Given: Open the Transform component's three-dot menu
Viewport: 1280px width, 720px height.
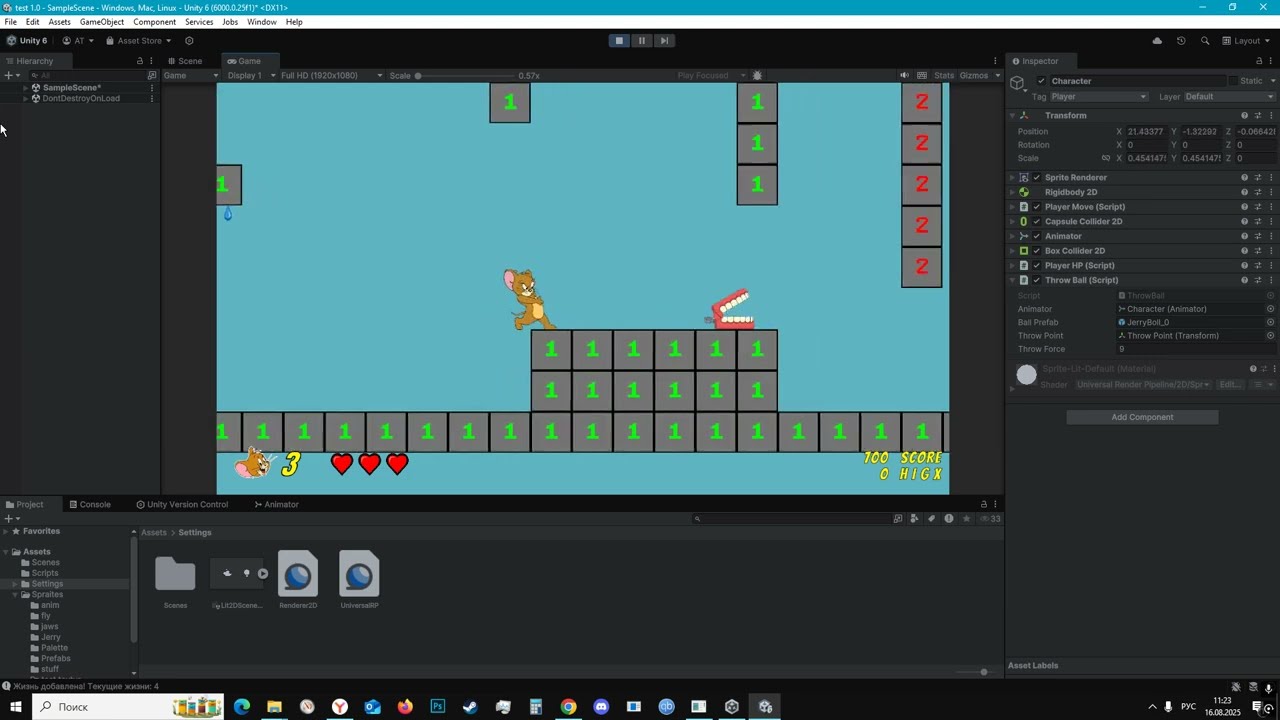Looking at the screenshot, I should 1271,115.
